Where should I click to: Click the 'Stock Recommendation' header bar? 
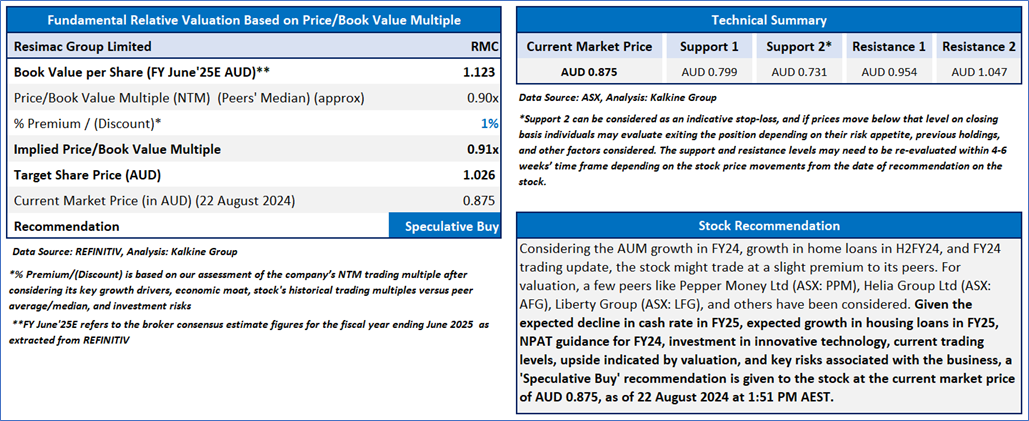768,226
